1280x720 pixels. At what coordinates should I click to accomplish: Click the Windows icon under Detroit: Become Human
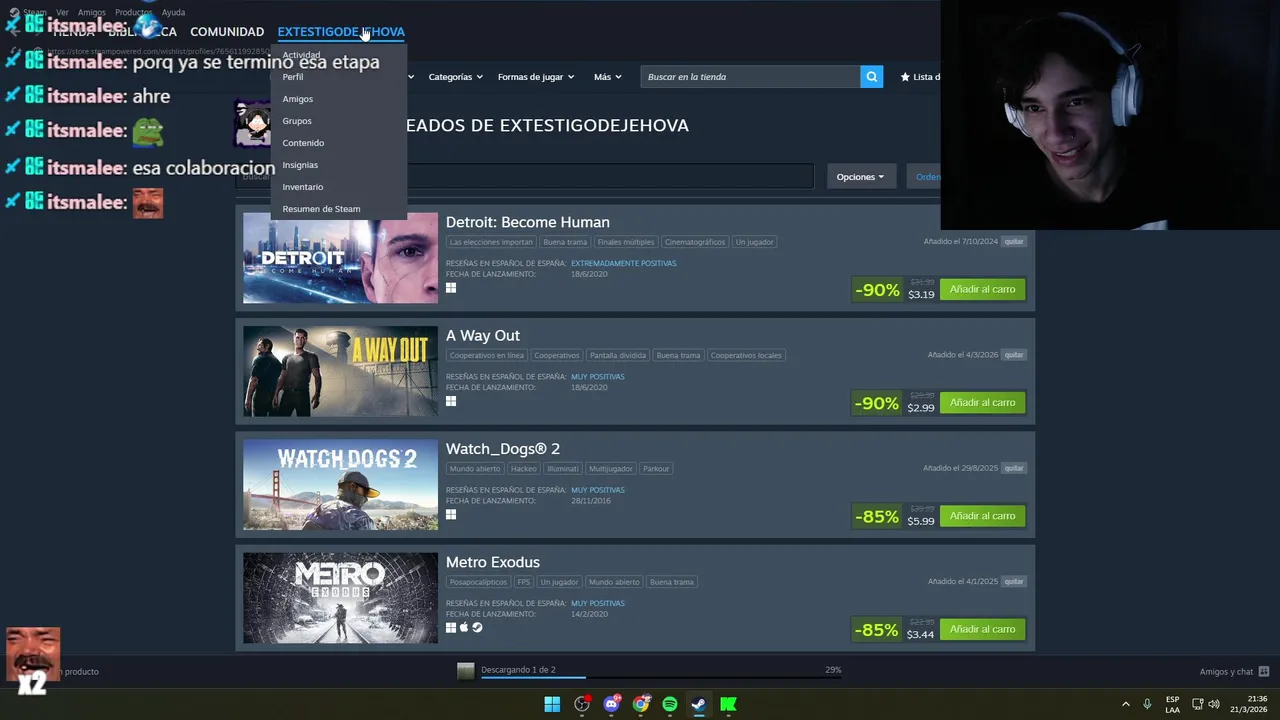click(x=451, y=288)
